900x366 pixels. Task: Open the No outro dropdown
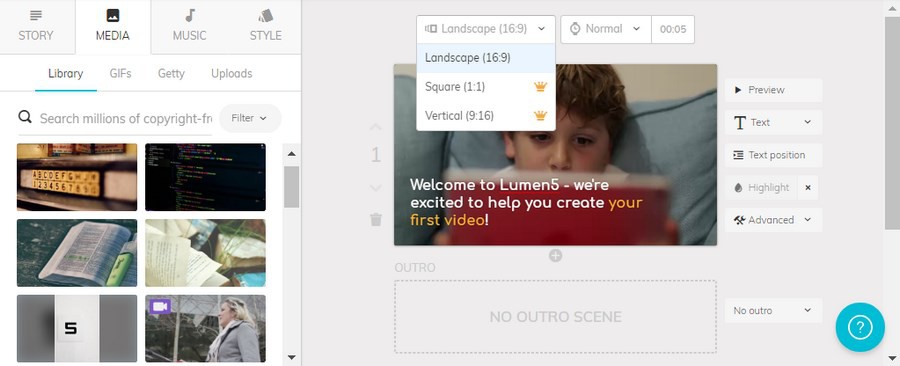tap(773, 310)
